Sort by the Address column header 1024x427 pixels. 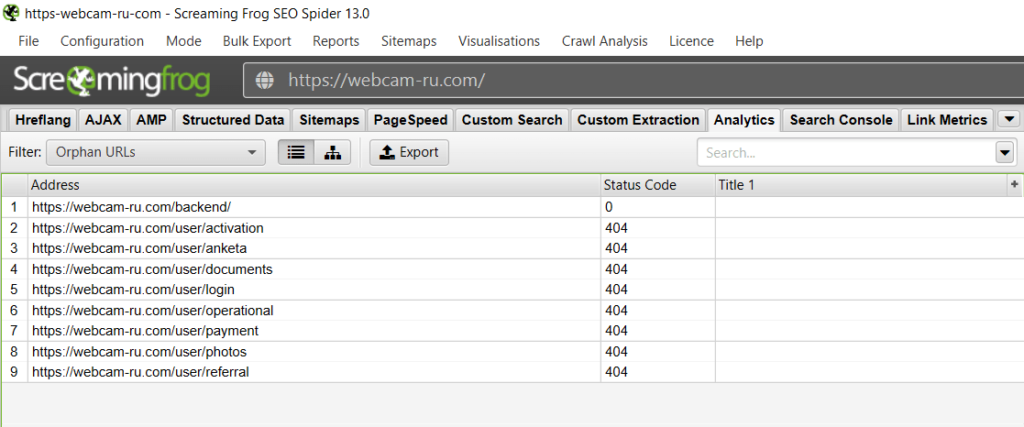314,185
